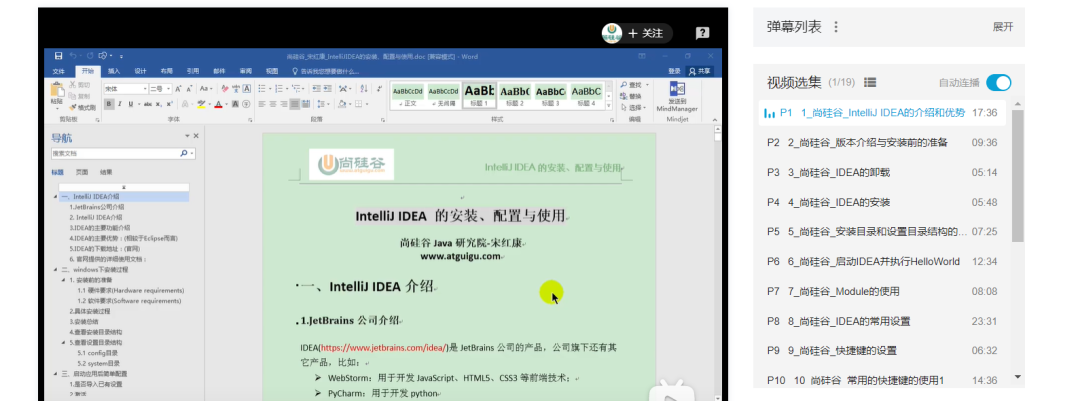The width and height of the screenshot is (1080, 401).
Task: Click the red font color button
Action: (218, 104)
